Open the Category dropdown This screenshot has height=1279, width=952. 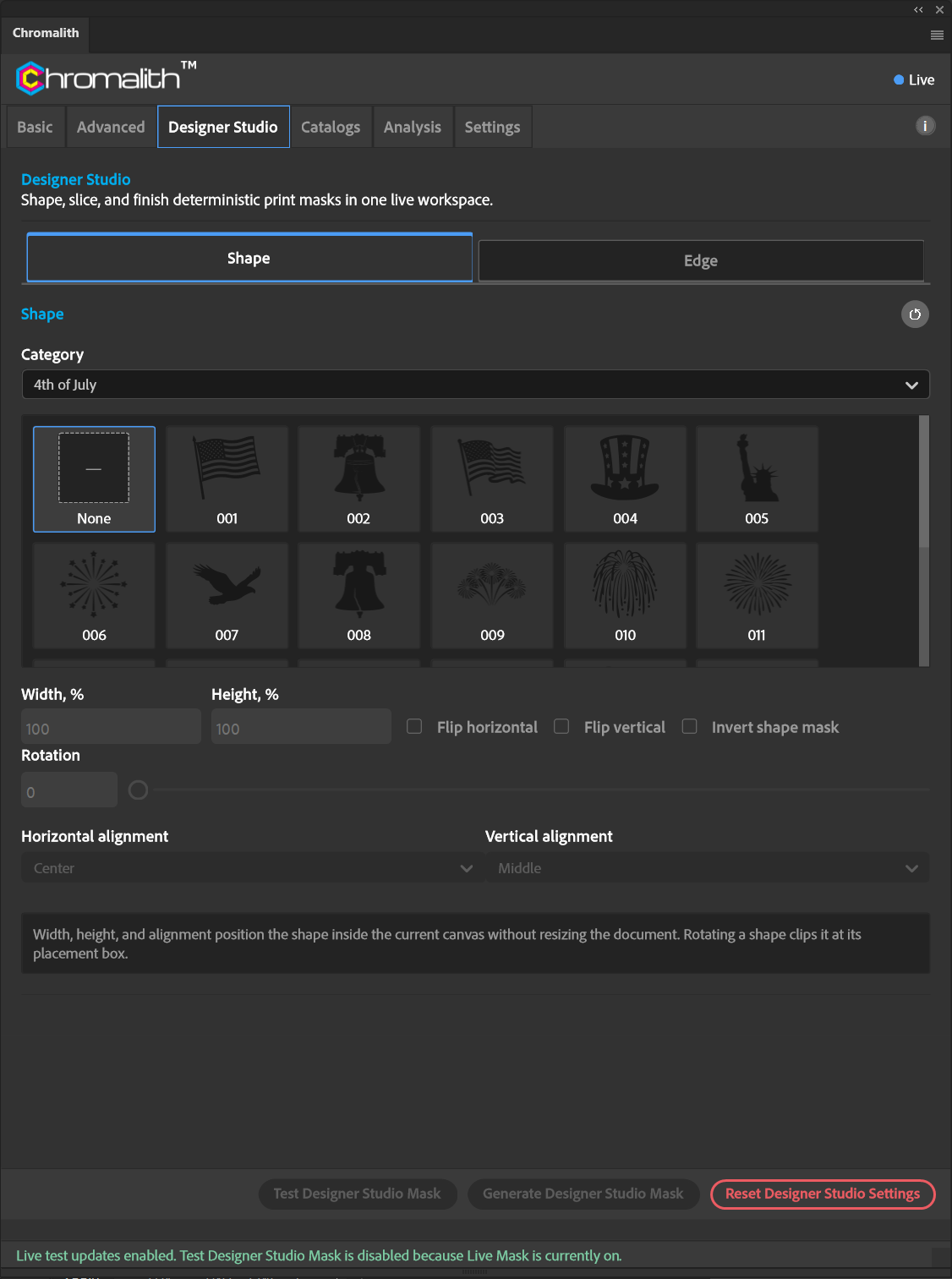(475, 385)
